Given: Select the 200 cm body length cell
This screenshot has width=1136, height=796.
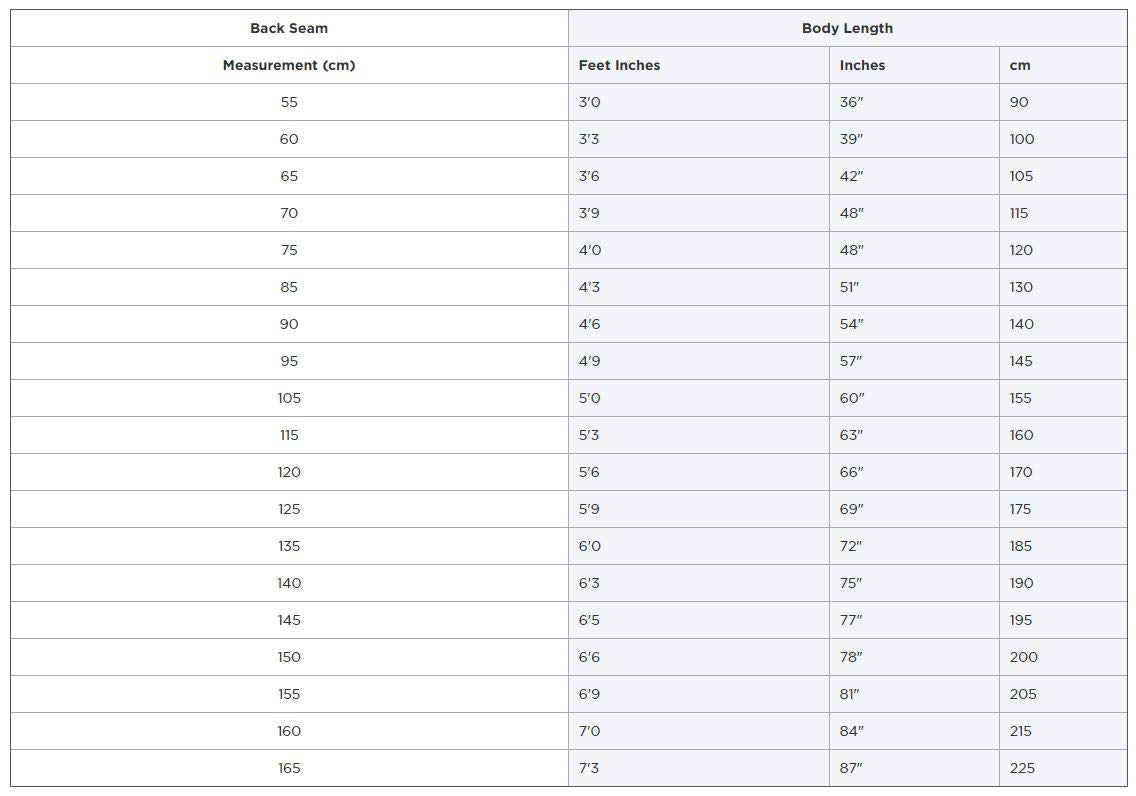Looking at the screenshot, I should coord(1024,657).
